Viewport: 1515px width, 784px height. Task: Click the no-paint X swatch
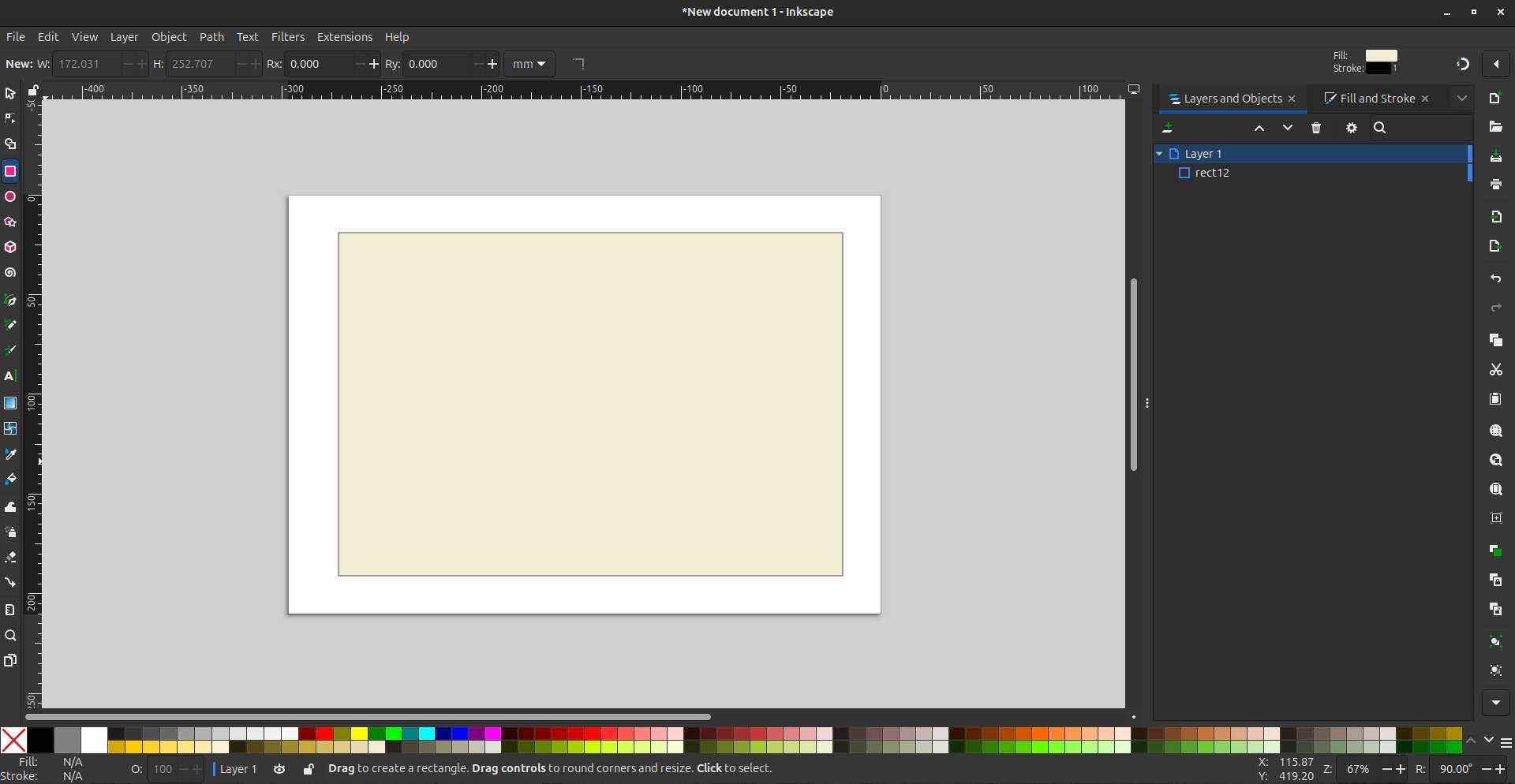[13, 740]
